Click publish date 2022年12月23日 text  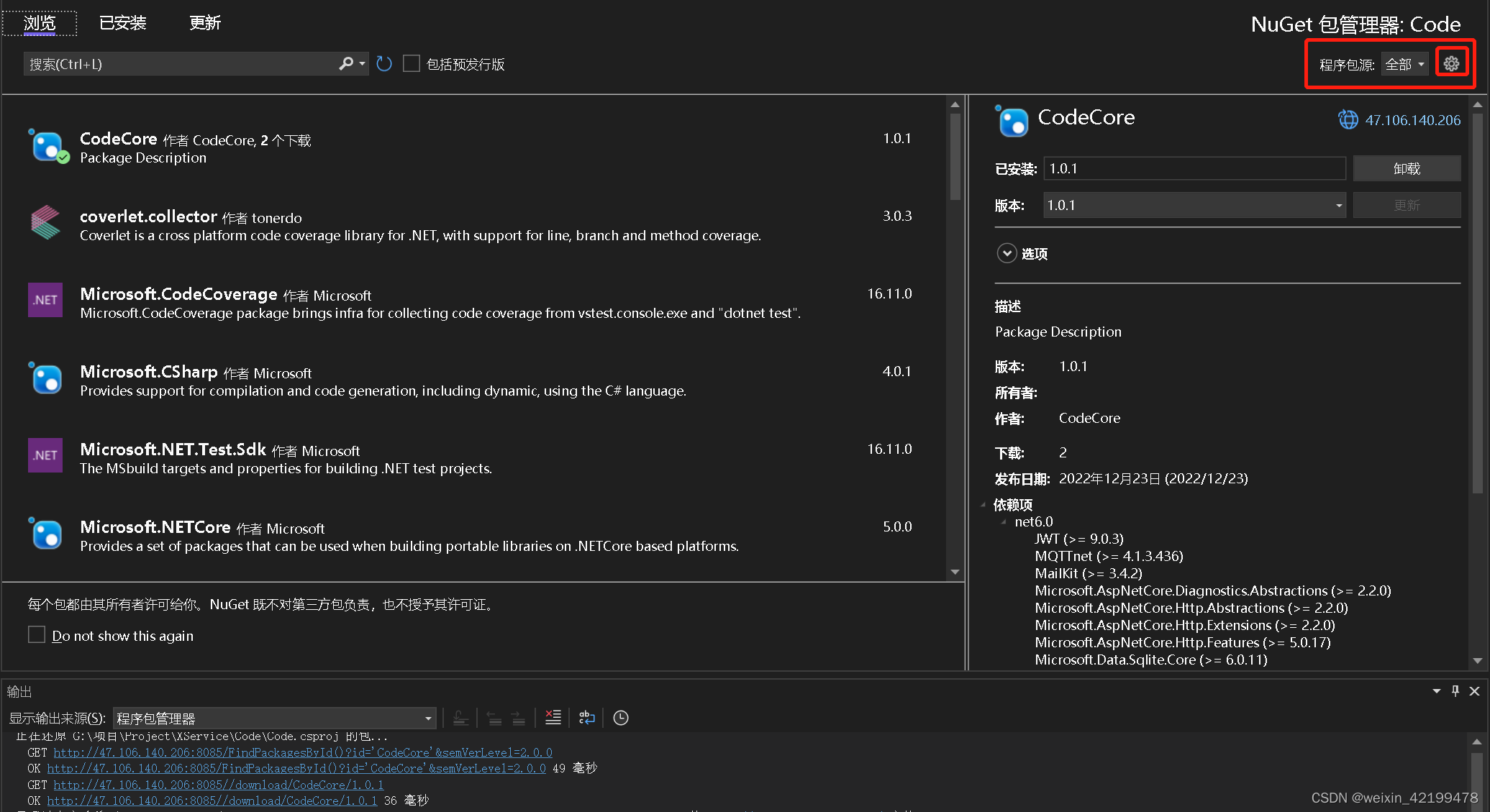[x=1153, y=478]
